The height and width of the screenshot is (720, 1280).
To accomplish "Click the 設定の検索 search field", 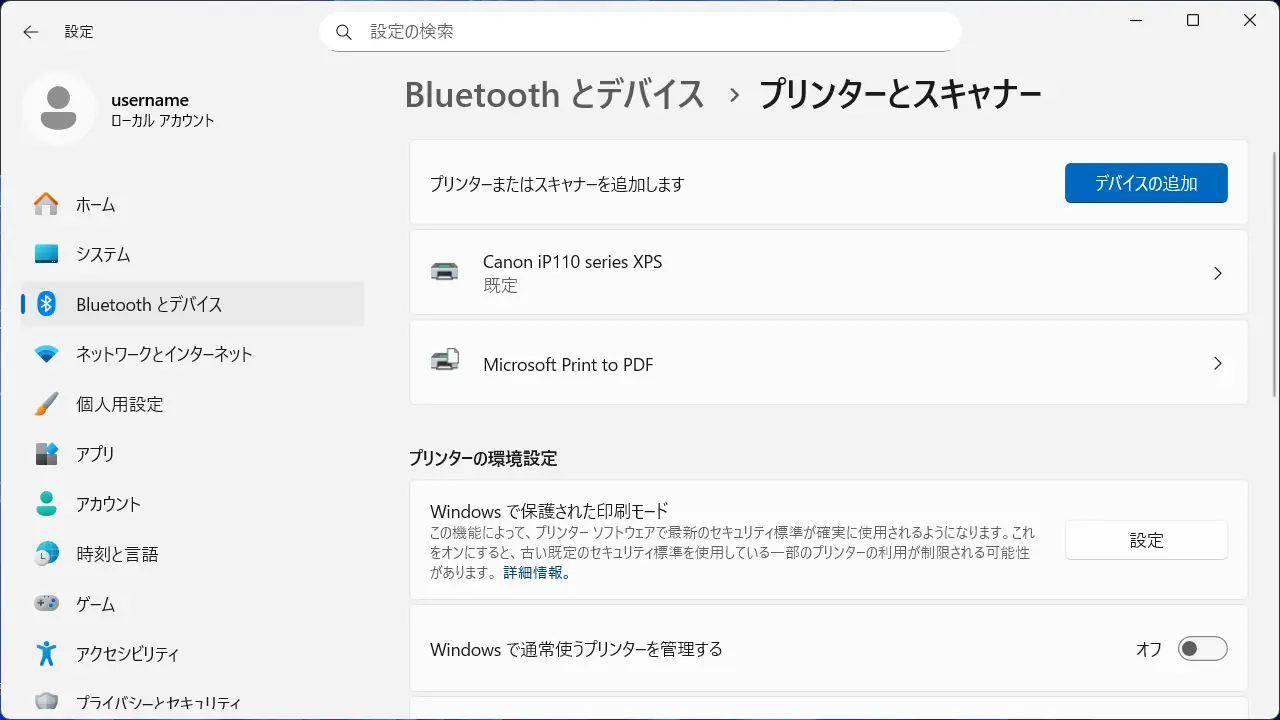I will point(640,32).
